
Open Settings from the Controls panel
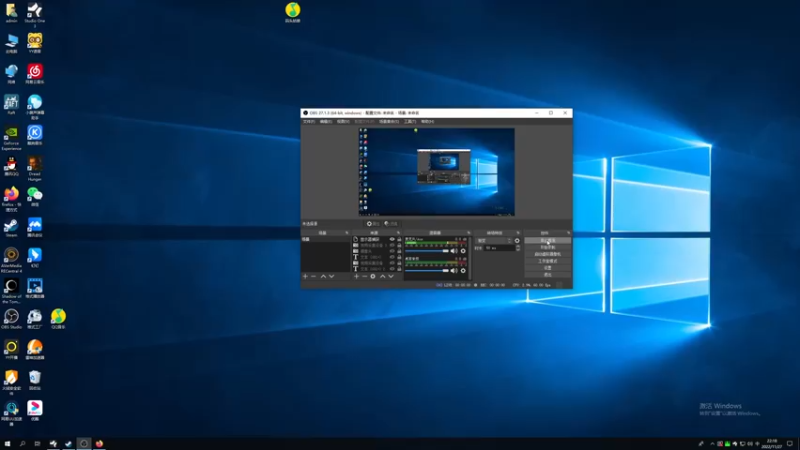[547, 267]
